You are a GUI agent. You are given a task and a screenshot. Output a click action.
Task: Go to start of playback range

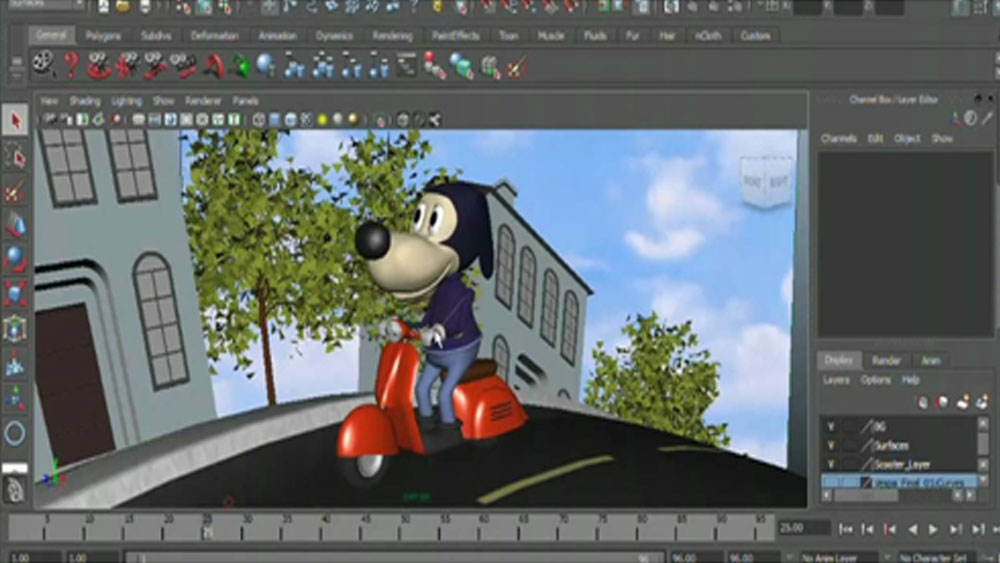tap(846, 529)
